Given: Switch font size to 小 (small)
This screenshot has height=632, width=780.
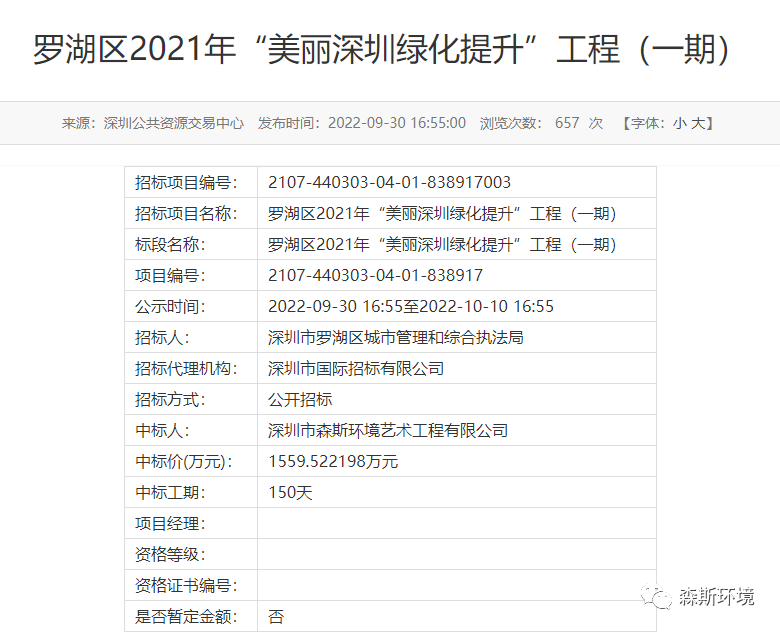Looking at the screenshot, I should tap(680, 123).
